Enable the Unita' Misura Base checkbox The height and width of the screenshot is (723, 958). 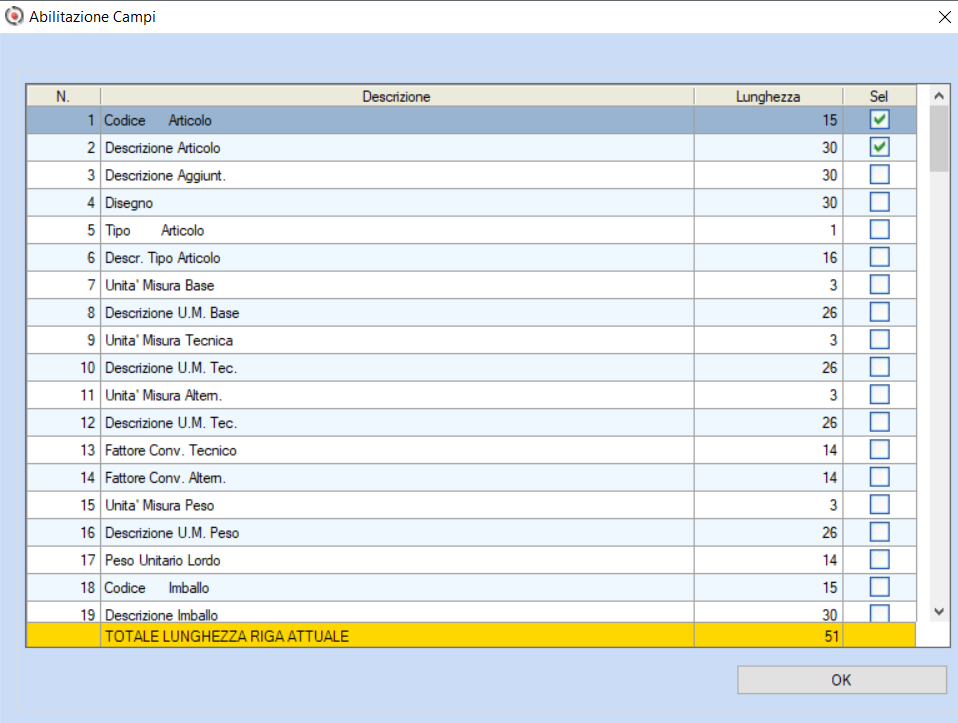click(879, 285)
